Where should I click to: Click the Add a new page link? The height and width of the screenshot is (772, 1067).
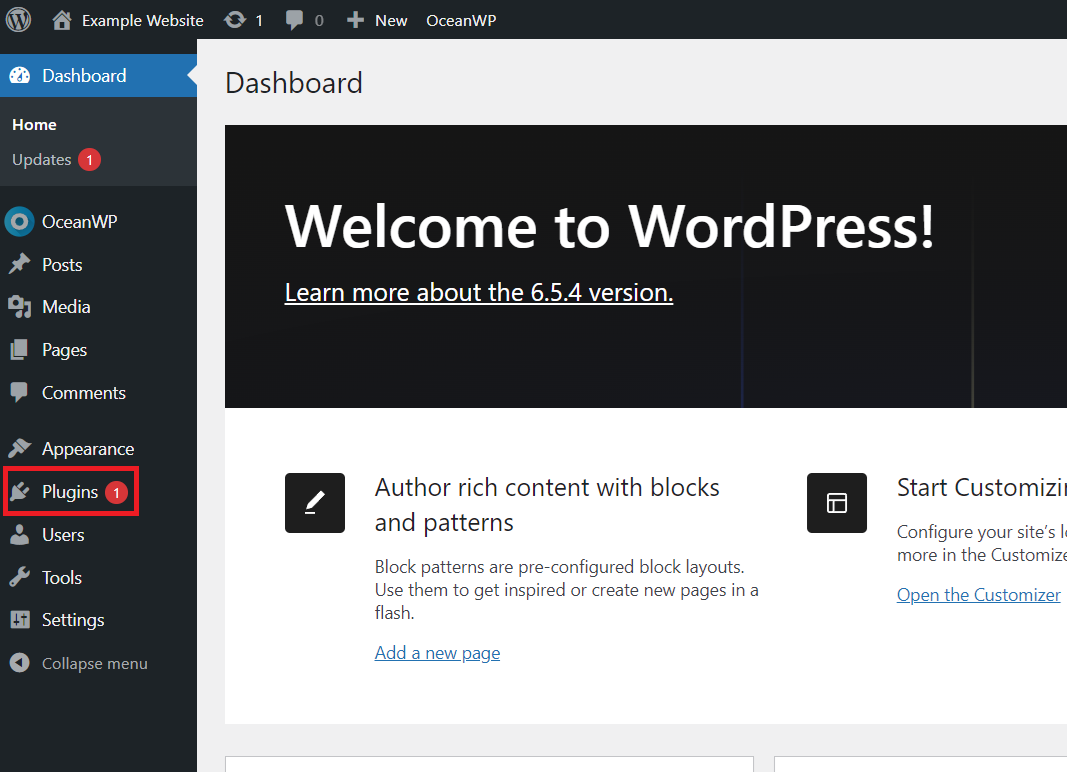[x=437, y=653]
